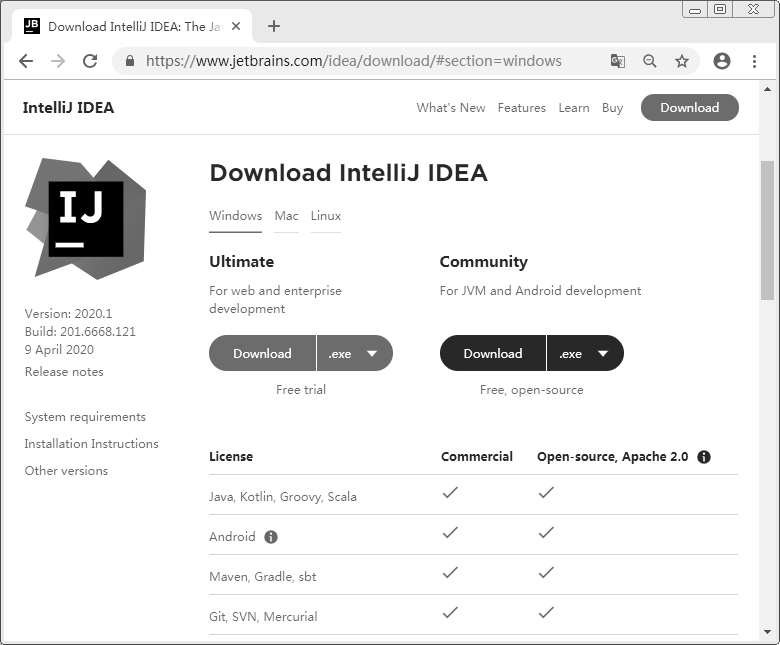
Task: Click the zoom magnifier icon in address bar
Action: coord(650,61)
